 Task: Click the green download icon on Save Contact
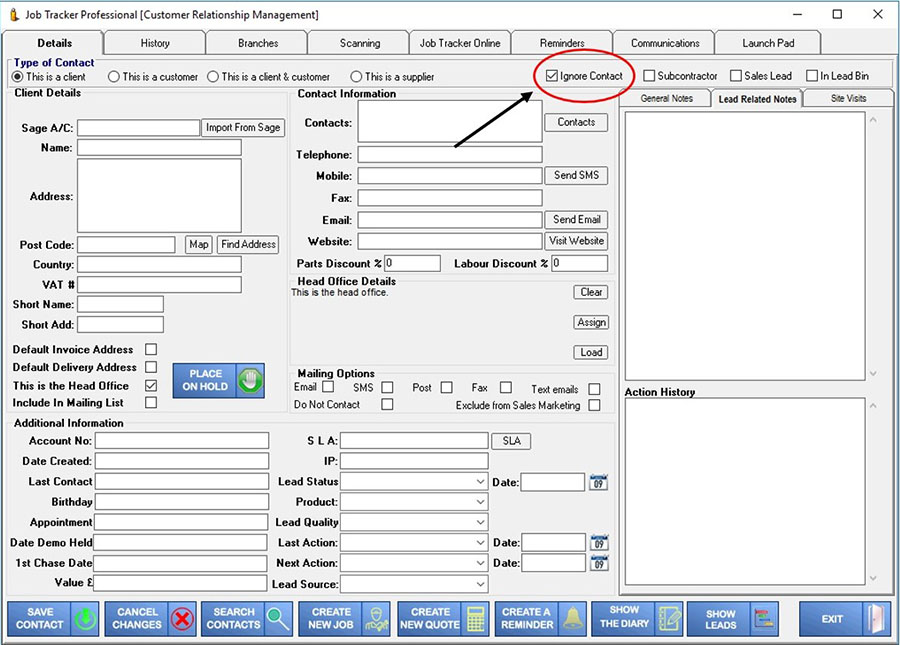pyautogui.click(x=86, y=619)
